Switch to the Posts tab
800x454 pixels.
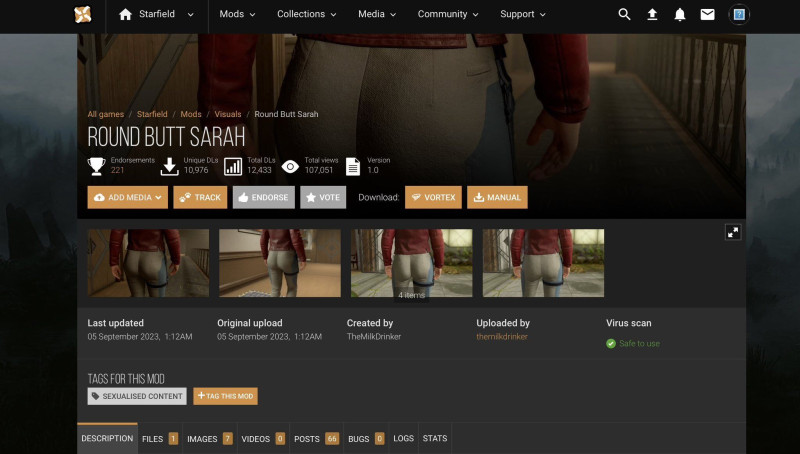pyautogui.click(x=316, y=438)
